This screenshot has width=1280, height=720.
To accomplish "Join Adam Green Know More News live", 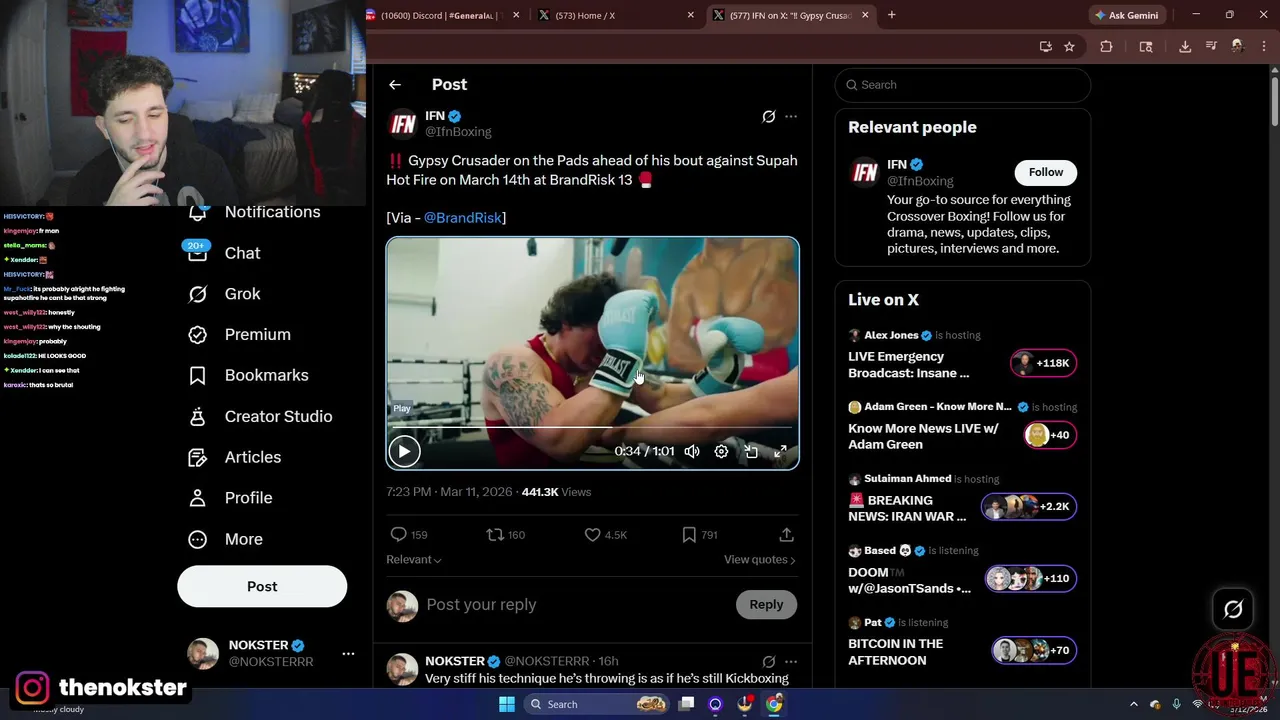I will pos(962,427).
